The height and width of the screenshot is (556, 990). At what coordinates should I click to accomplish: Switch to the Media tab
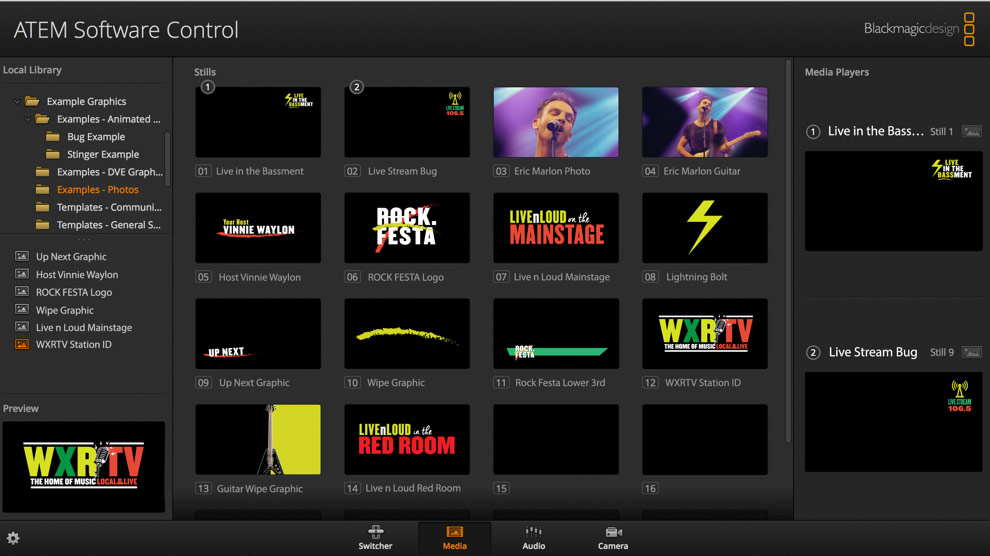coord(454,537)
